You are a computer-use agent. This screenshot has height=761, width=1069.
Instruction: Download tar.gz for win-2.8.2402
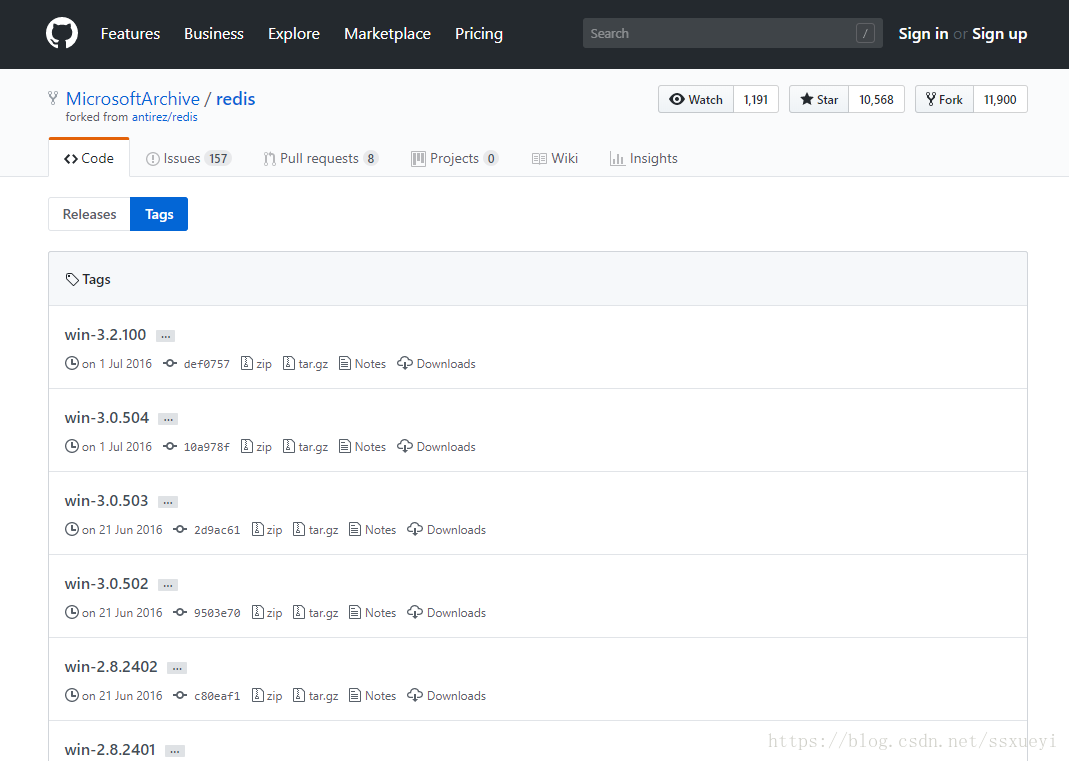(316, 696)
